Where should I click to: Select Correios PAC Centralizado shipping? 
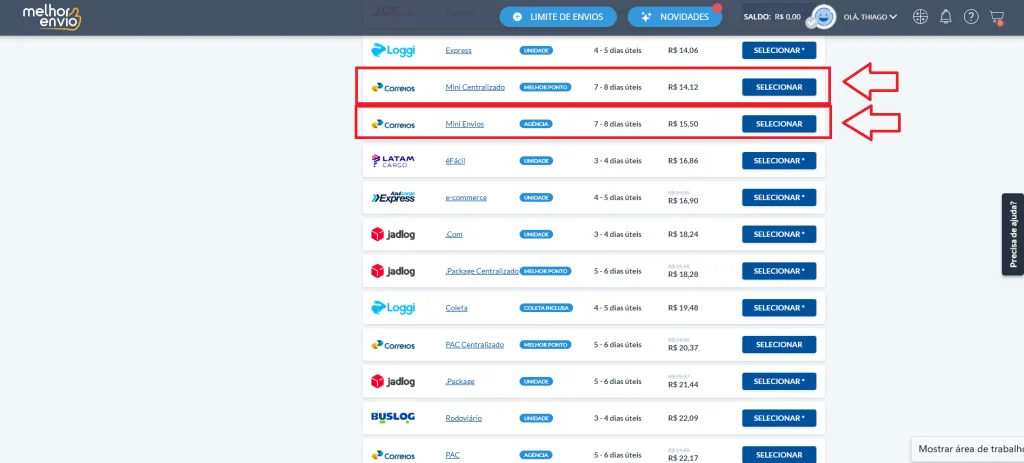tap(779, 344)
